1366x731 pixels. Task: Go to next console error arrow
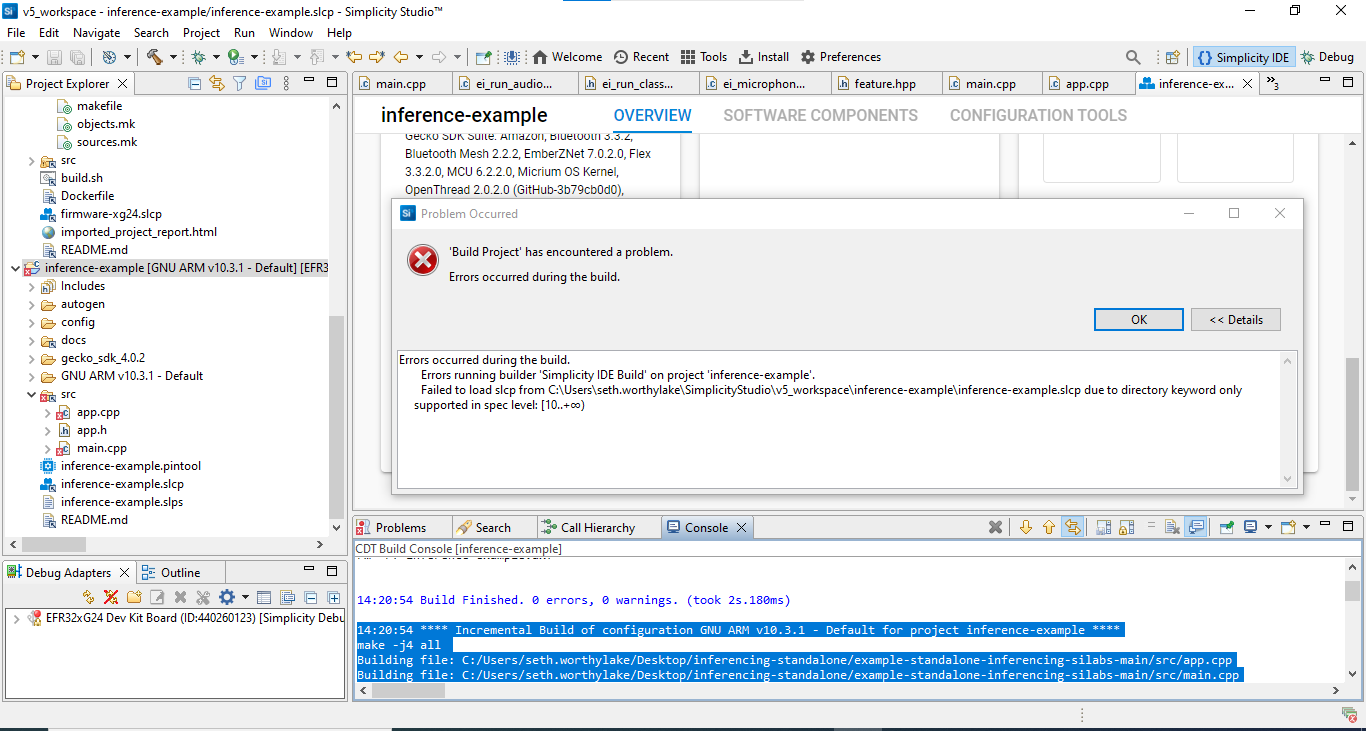(x=1026, y=527)
